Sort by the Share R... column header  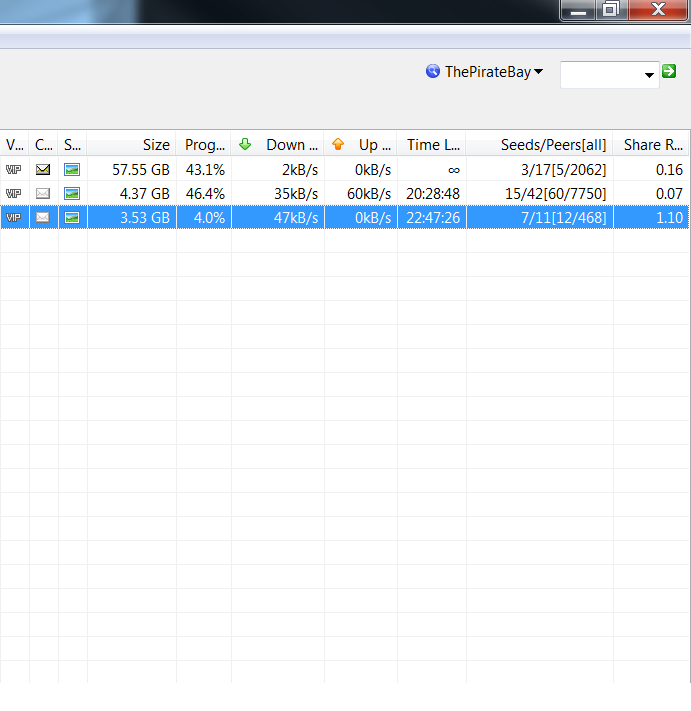pos(651,144)
